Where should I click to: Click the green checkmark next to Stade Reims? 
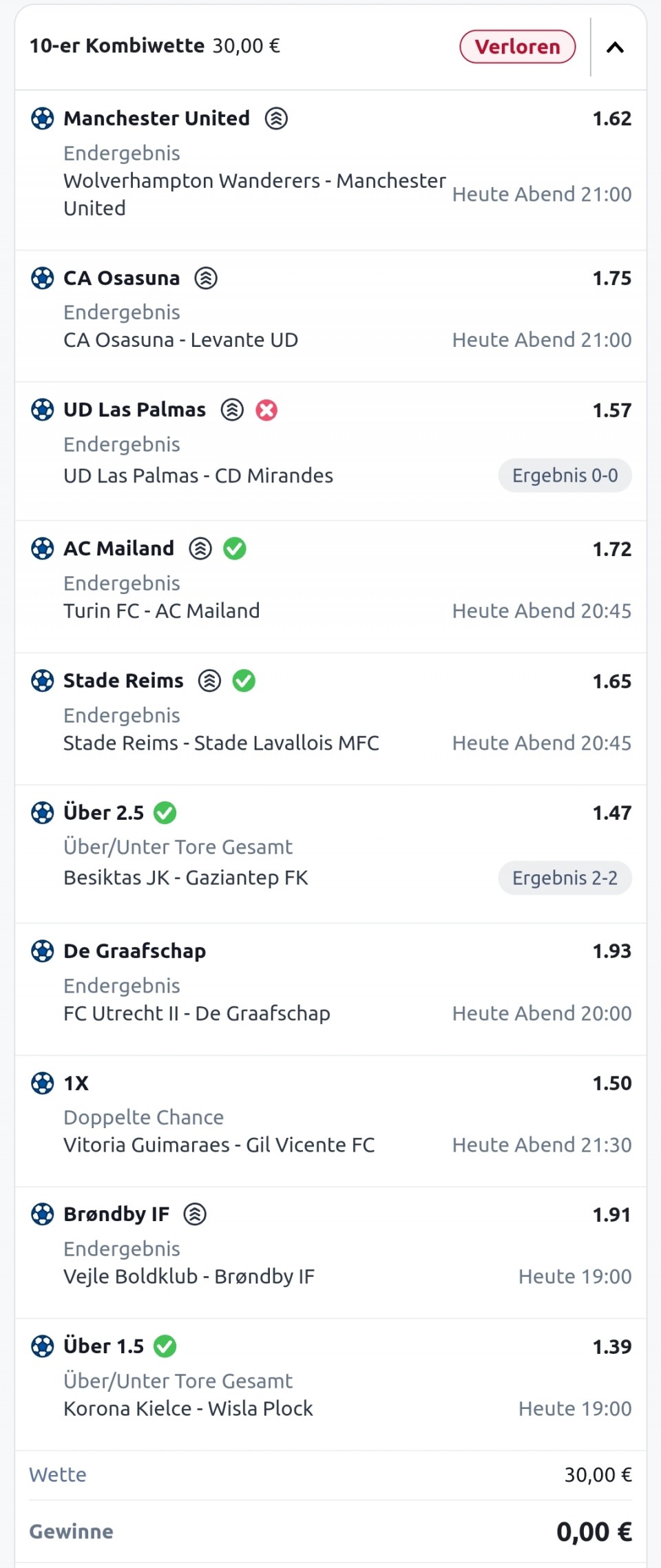[244, 681]
